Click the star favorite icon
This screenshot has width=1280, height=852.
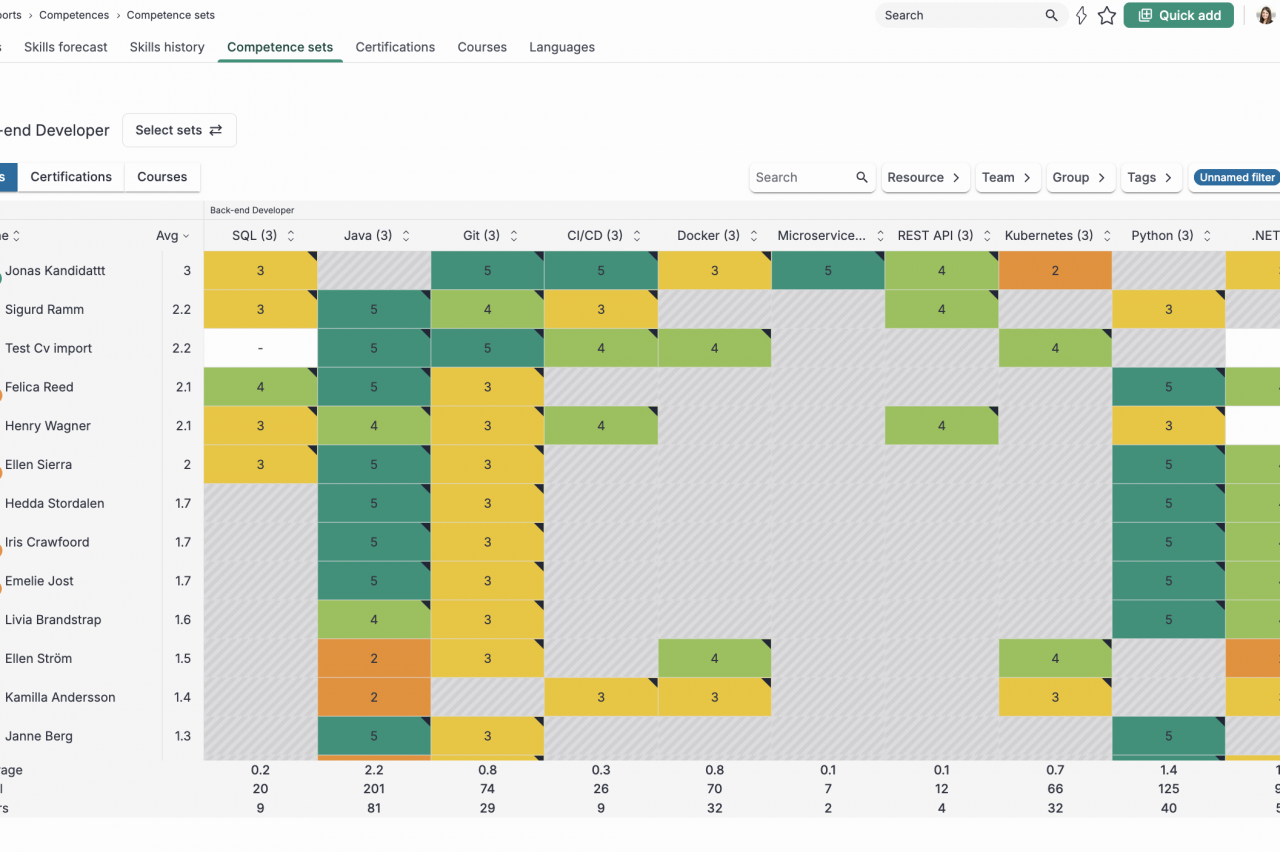[x=1107, y=16]
